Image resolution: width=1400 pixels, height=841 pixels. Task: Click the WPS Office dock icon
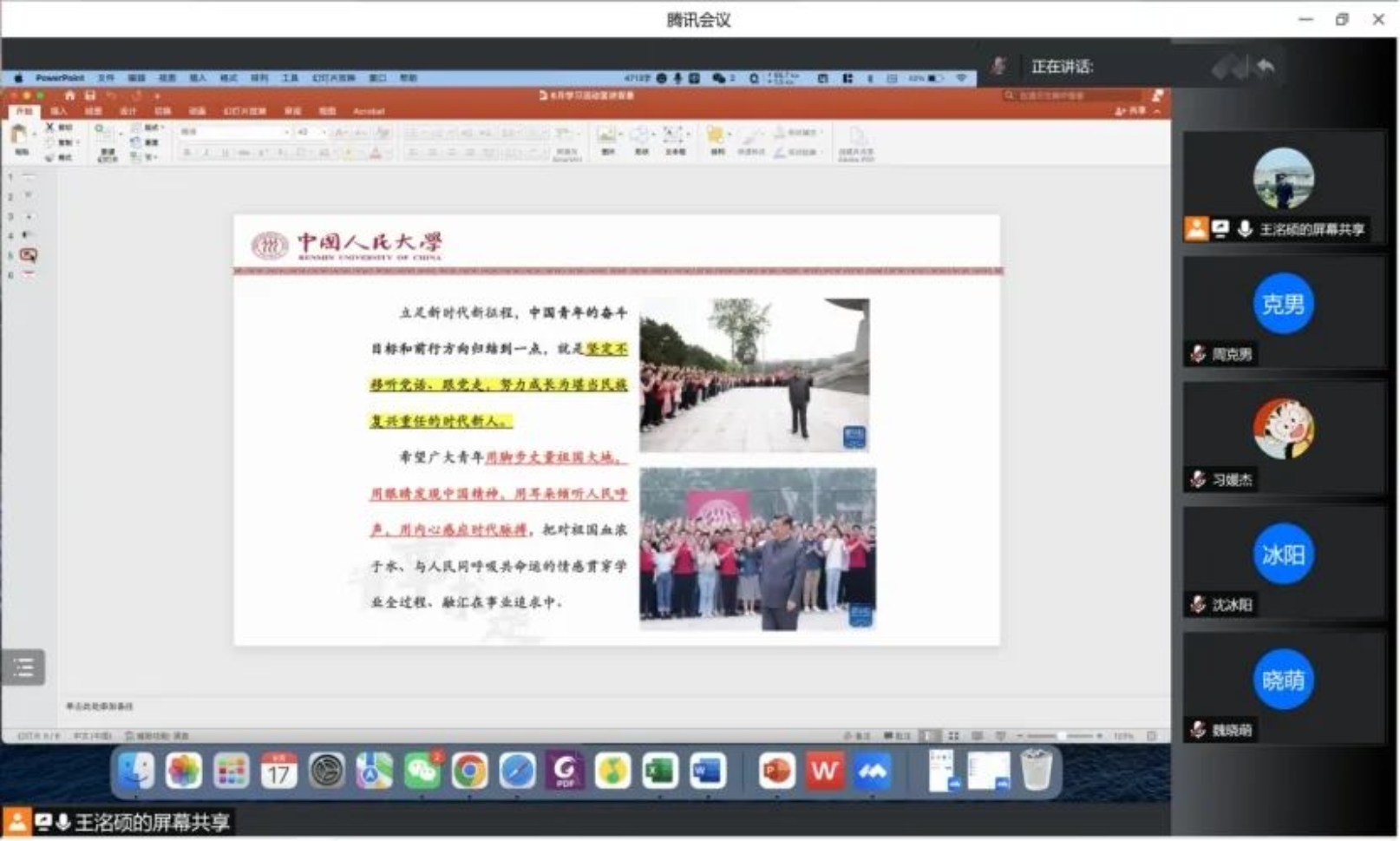coord(824,771)
